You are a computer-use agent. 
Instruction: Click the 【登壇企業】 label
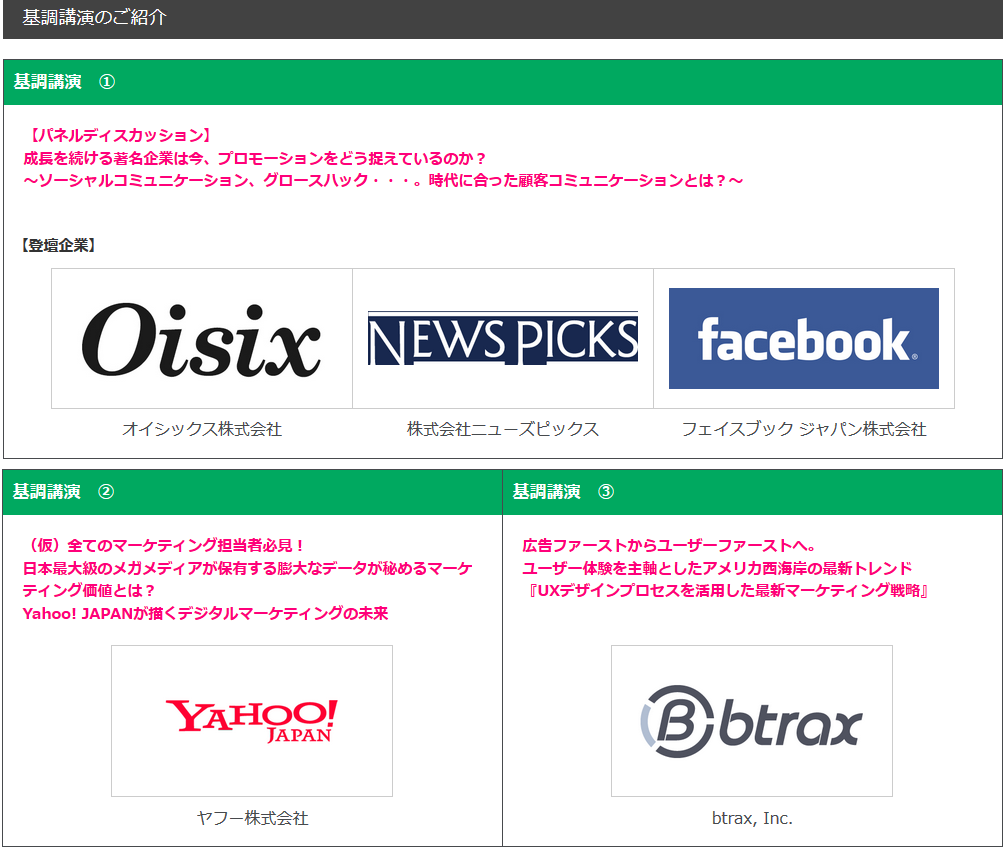tap(58, 246)
